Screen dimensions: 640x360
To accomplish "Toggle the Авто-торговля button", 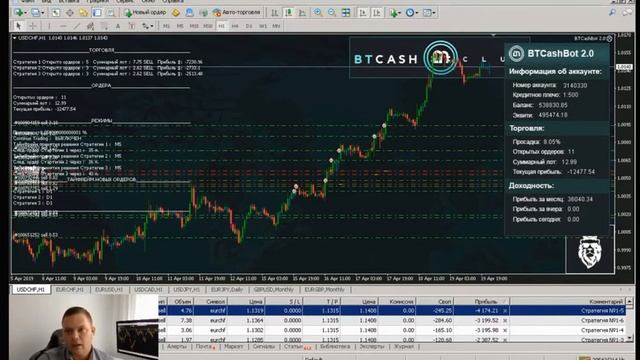I will point(236,13).
